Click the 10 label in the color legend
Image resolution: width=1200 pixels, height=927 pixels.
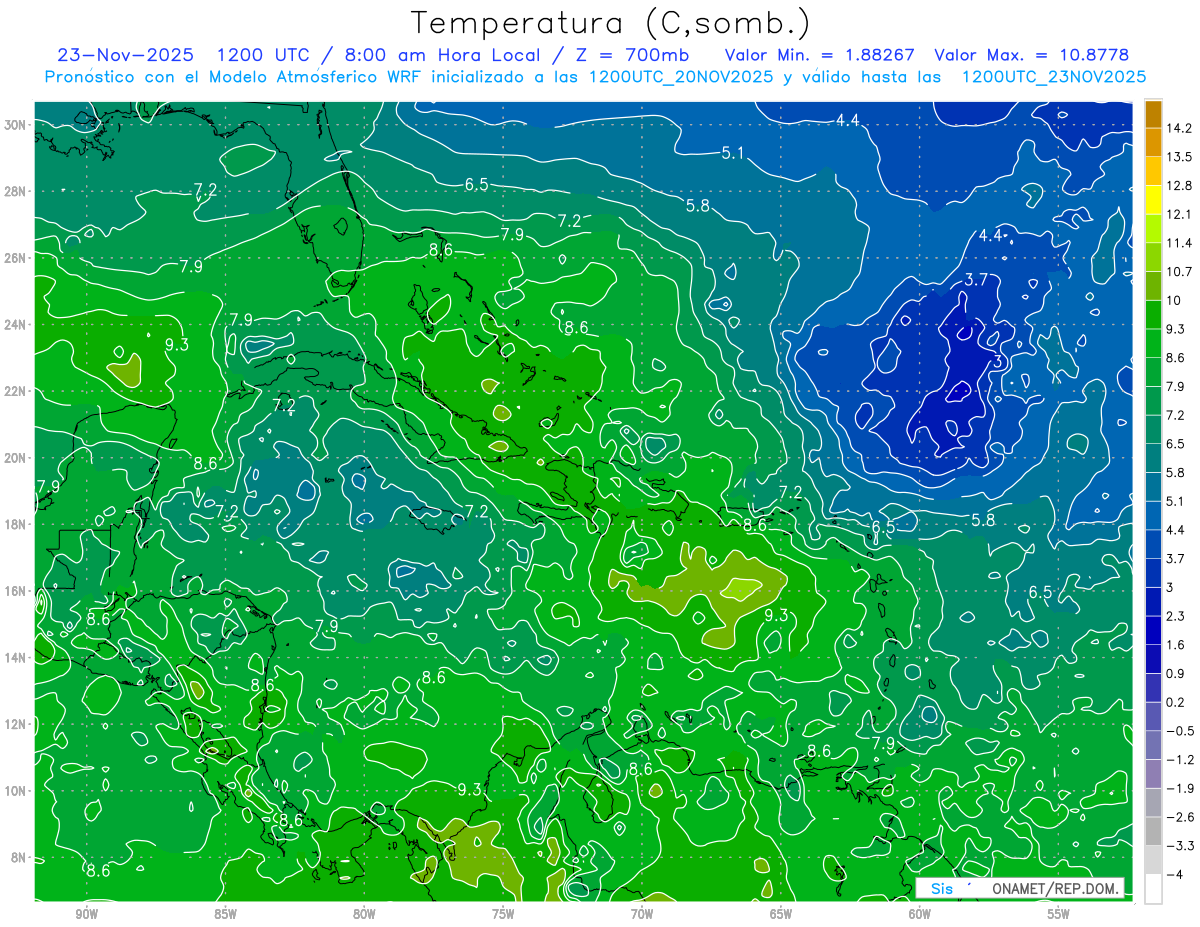click(1173, 300)
